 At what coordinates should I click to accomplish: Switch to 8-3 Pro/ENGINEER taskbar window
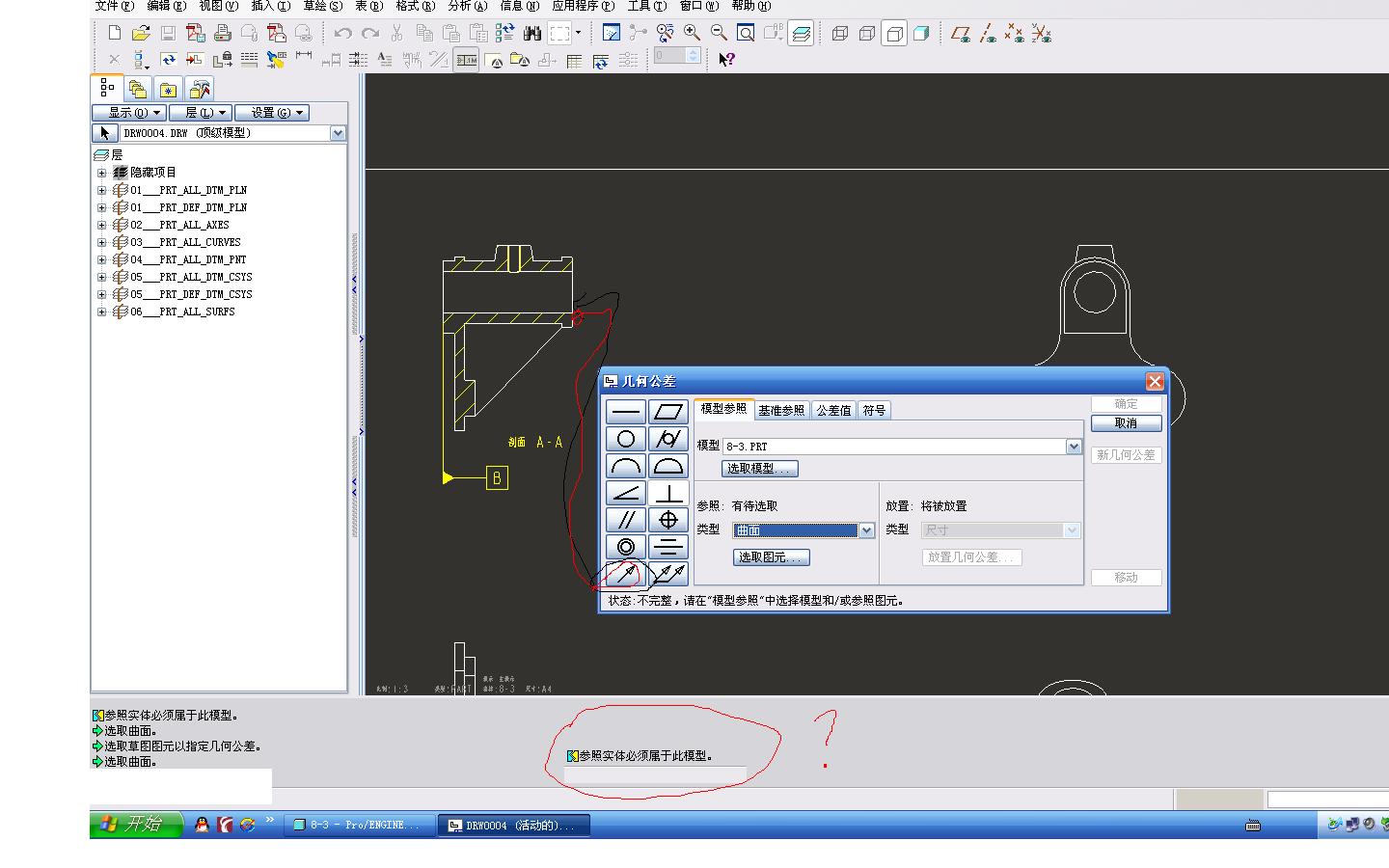pyautogui.click(x=360, y=826)
